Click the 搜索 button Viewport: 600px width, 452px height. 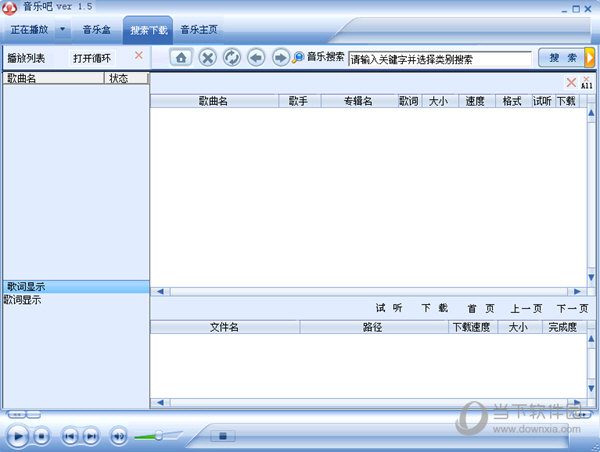coord(562,58)
